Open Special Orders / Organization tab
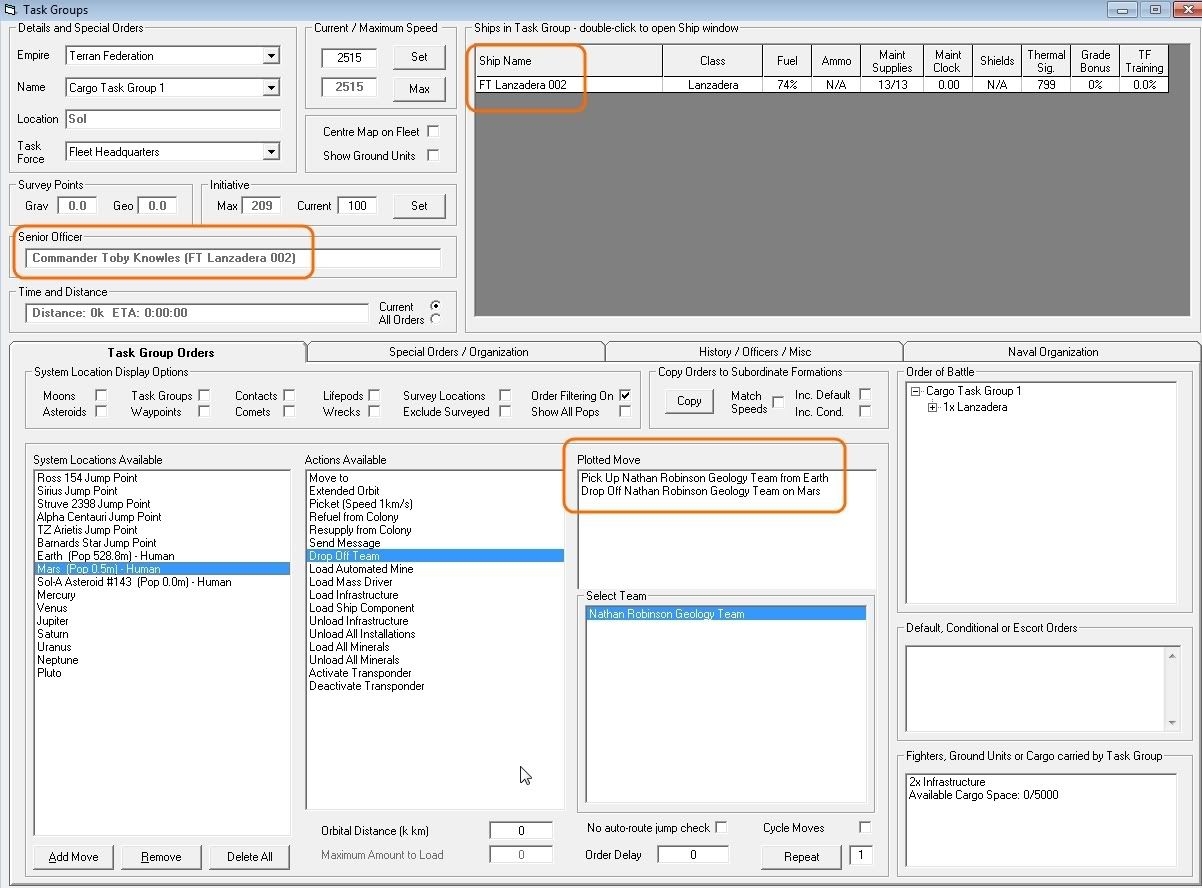The image size is (1202, 888). pyautogui.click(x=458, y=352)
